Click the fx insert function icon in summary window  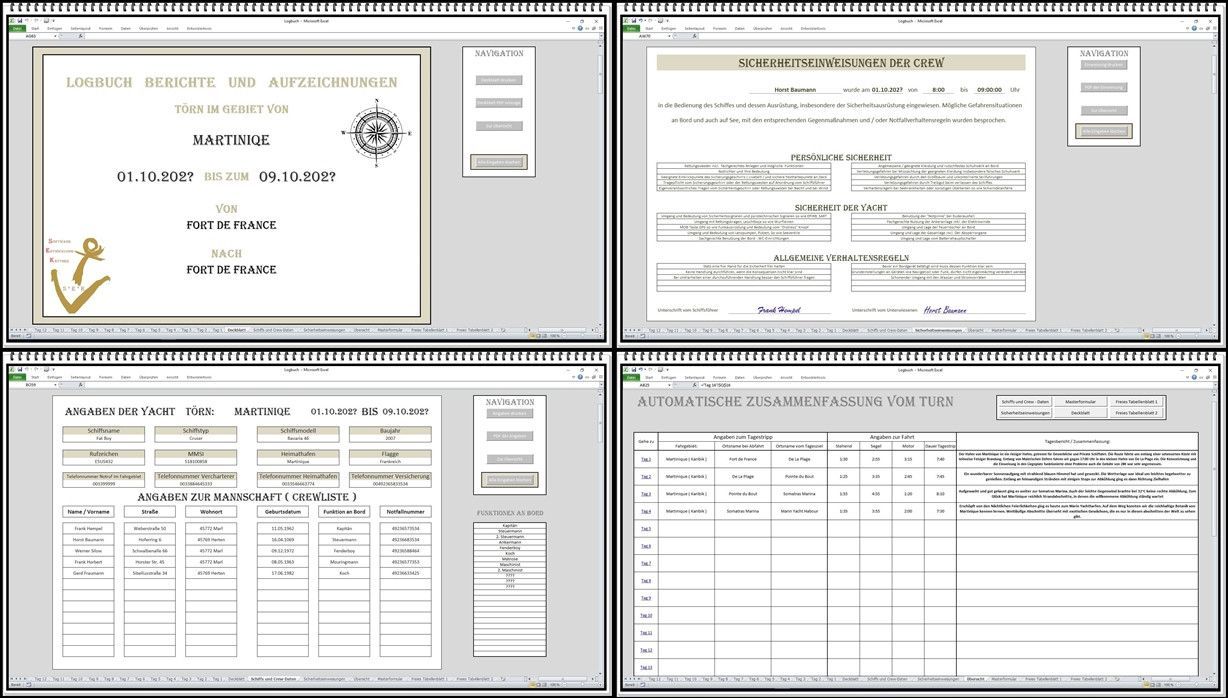coord(692,384)
